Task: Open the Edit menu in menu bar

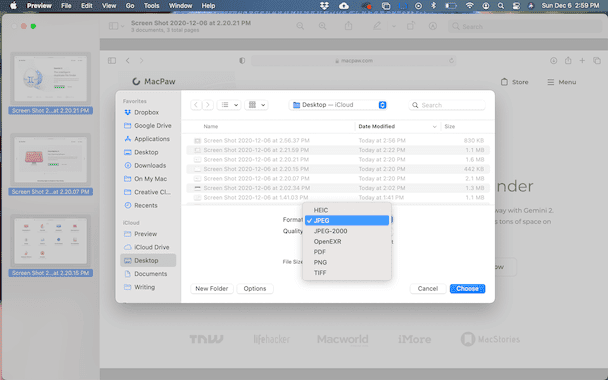Action: [87, 5]
